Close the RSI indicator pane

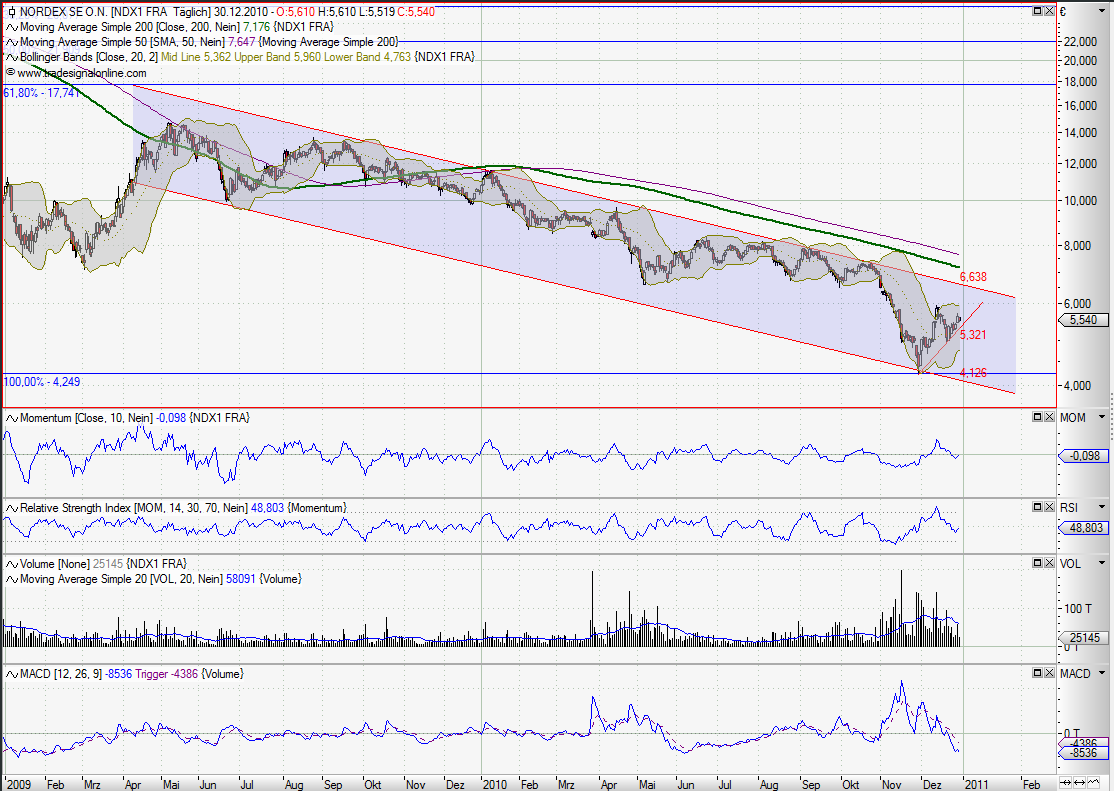pos(1049,507)
